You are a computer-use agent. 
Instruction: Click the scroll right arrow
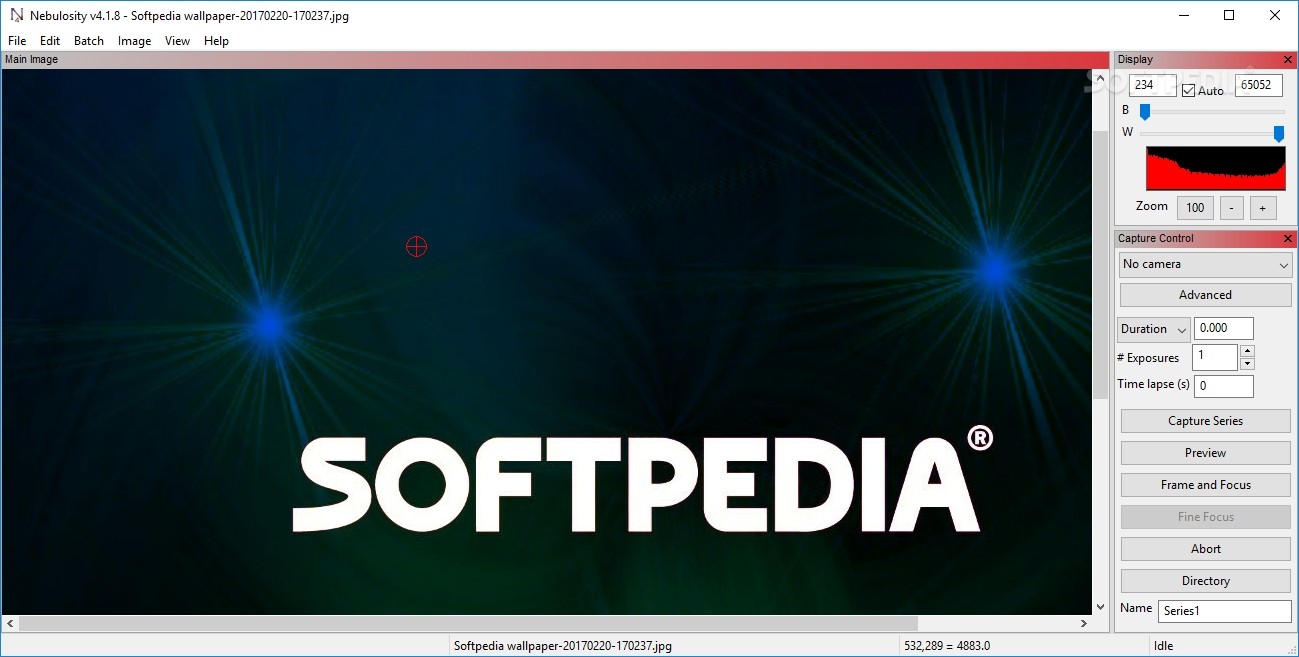pyautogui.click(x=1083, y=624)
